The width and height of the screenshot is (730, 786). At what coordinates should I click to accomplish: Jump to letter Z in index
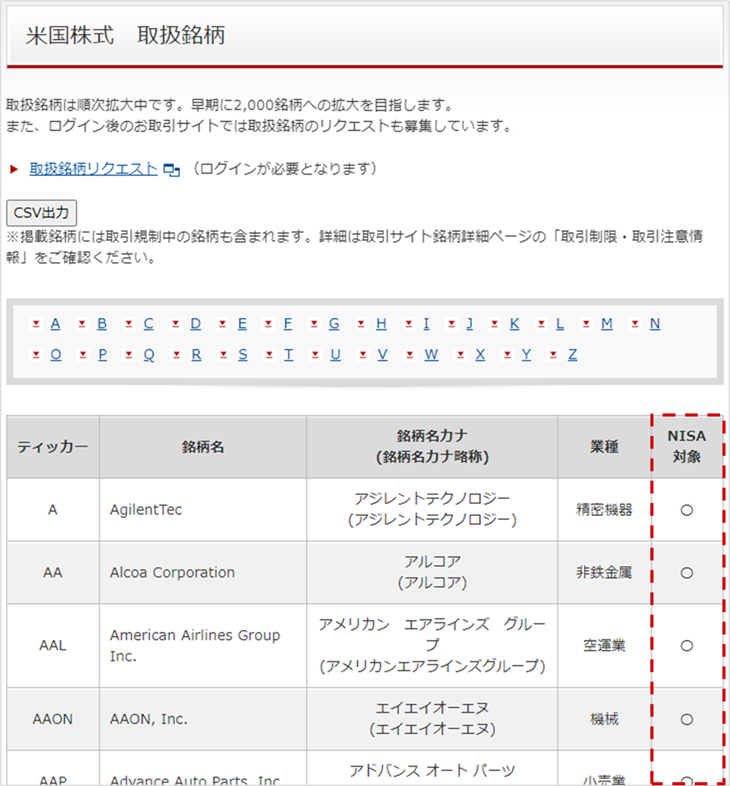tap(572, 354)
